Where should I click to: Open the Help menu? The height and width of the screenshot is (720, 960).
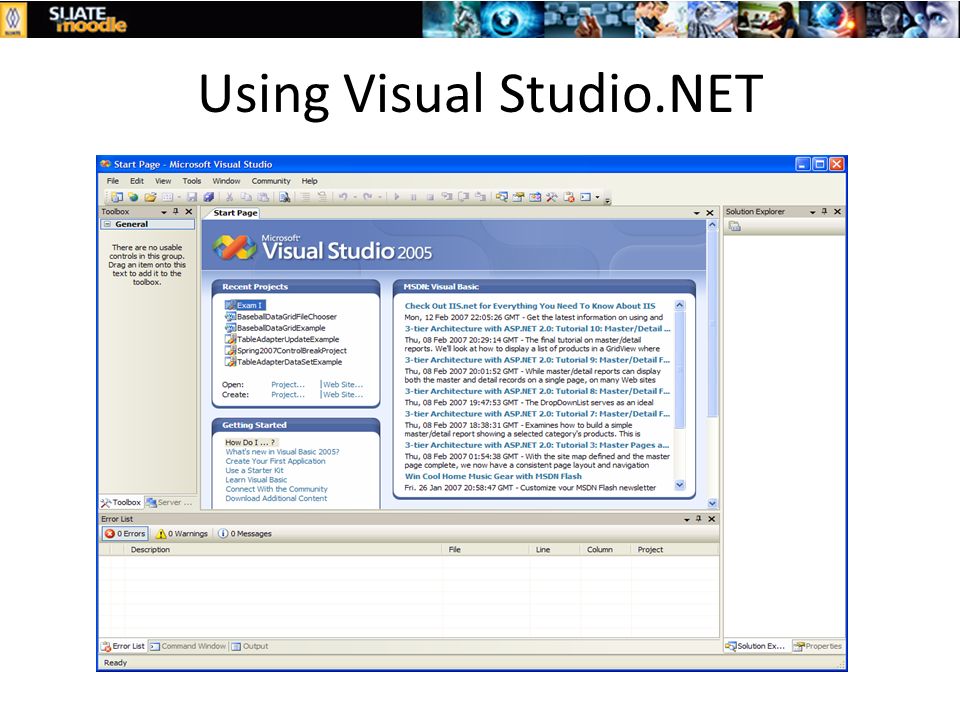click(309, 181)
